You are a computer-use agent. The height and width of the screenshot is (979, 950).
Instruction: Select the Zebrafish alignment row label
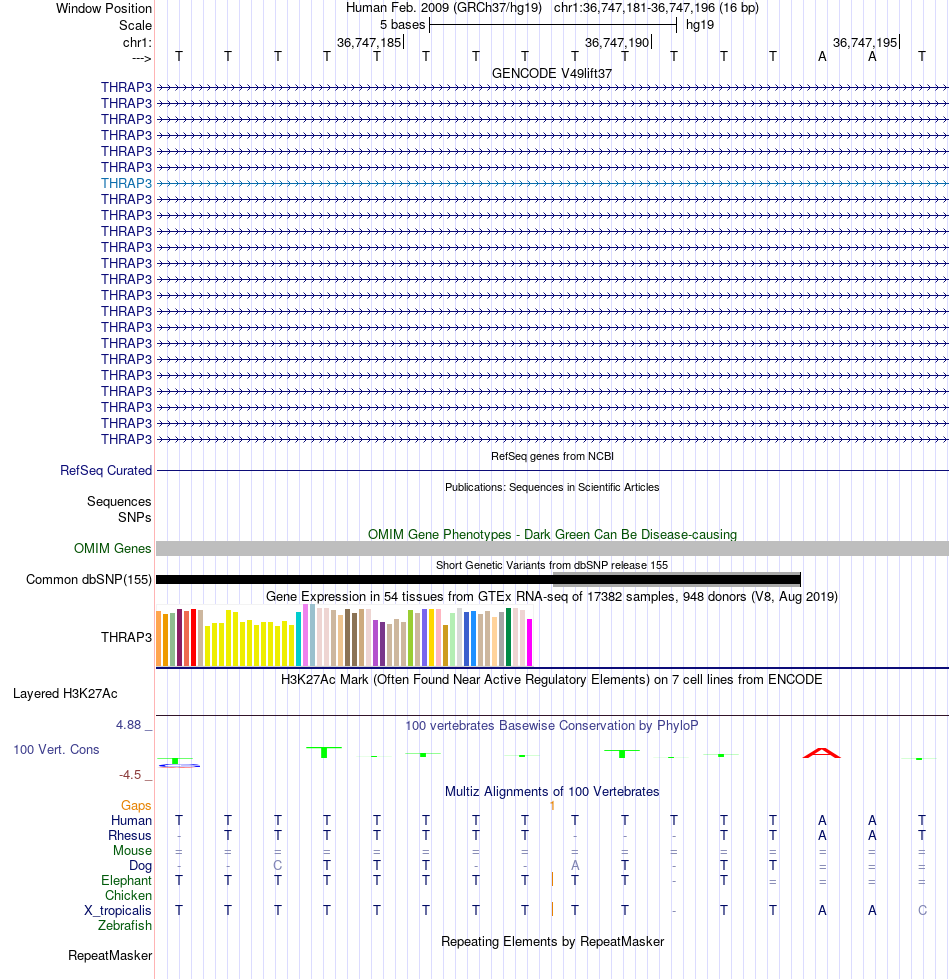(x=125, y=925)
